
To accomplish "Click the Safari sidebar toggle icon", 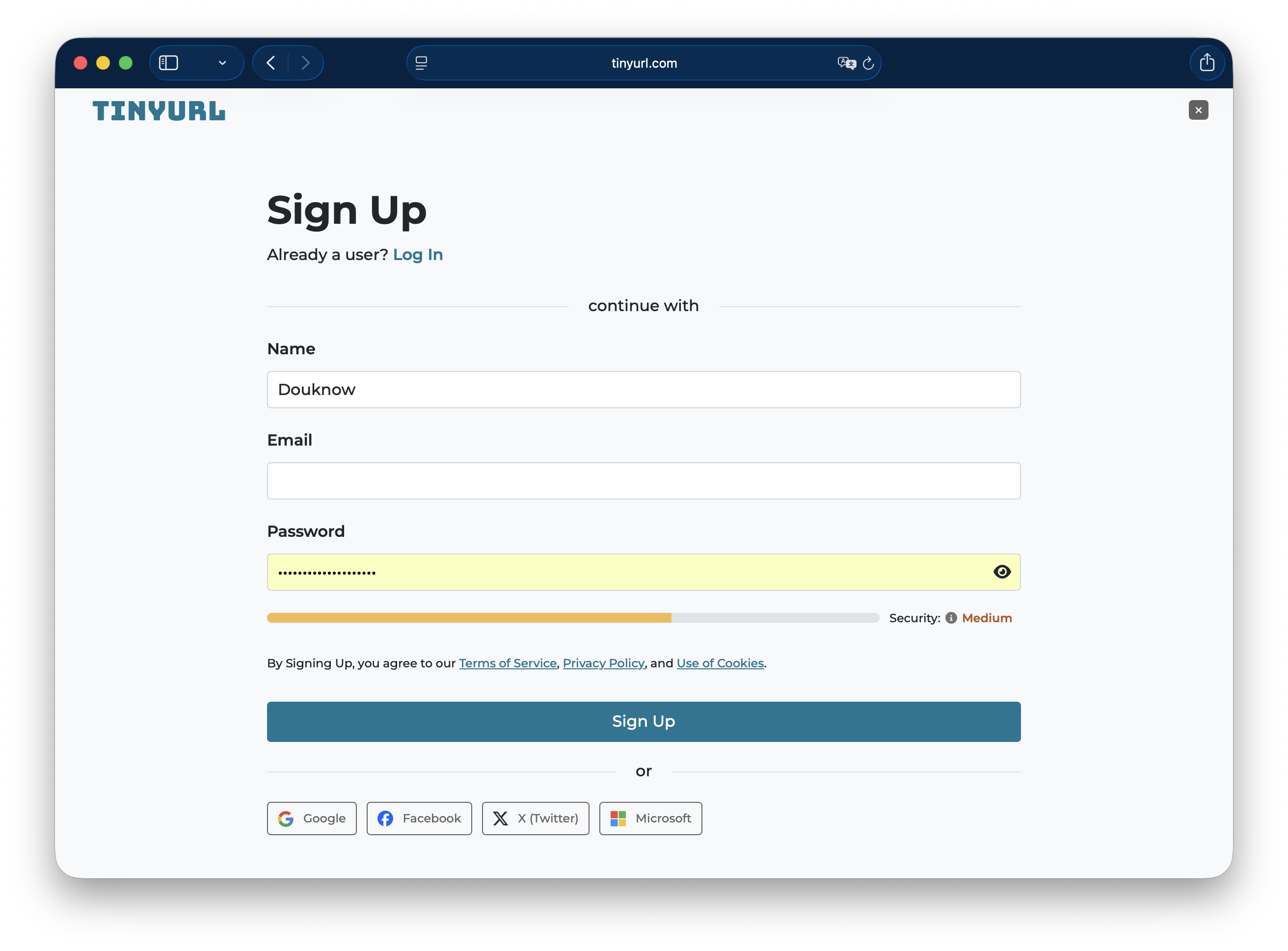I will [x=168, y=63].
